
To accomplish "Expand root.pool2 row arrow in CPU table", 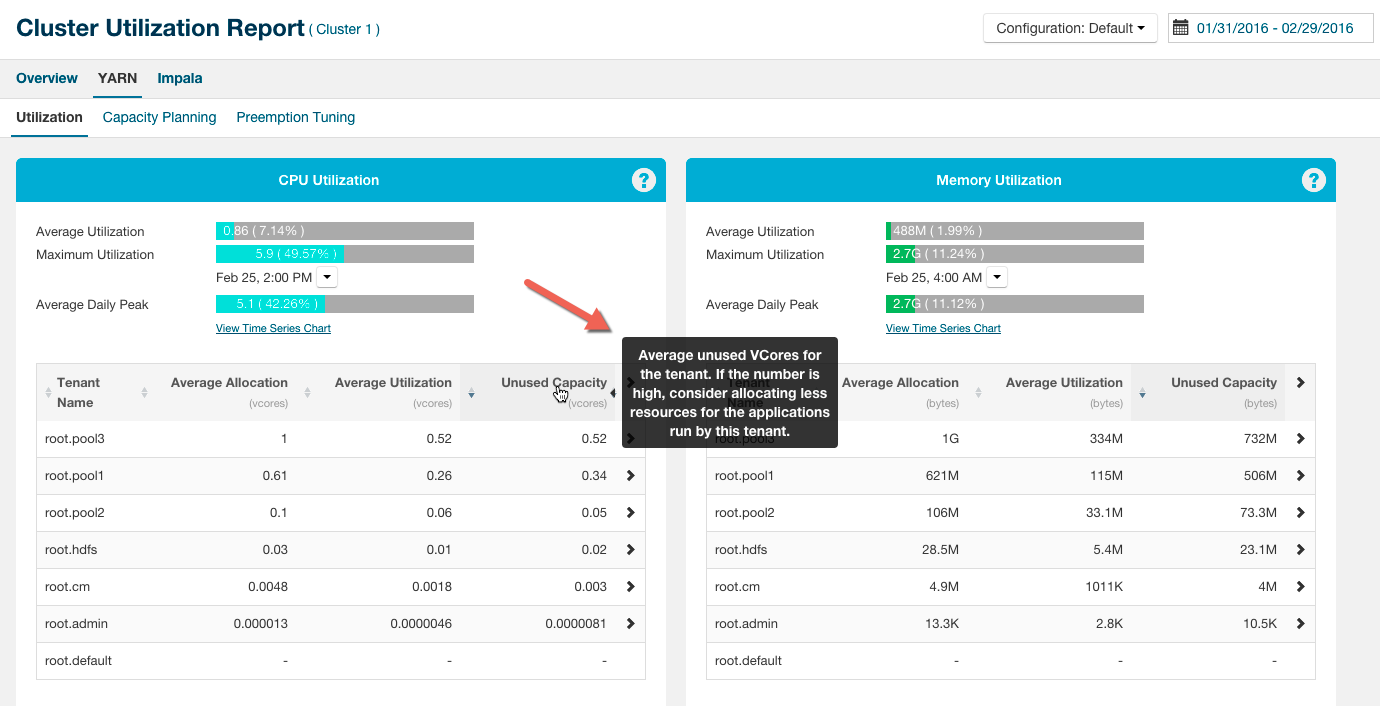I will [630, 513].
